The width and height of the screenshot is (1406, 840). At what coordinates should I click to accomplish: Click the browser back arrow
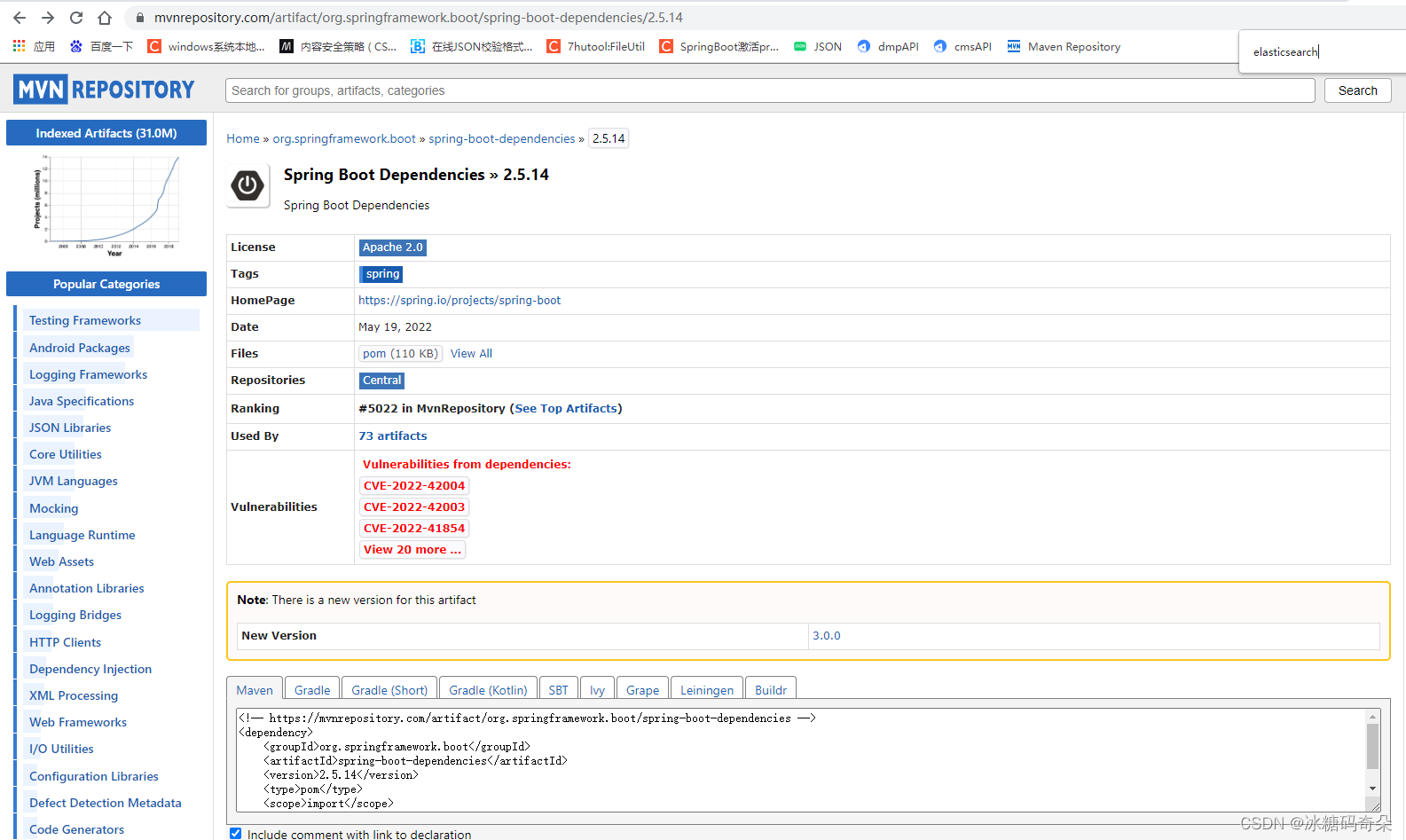[20, 18]
